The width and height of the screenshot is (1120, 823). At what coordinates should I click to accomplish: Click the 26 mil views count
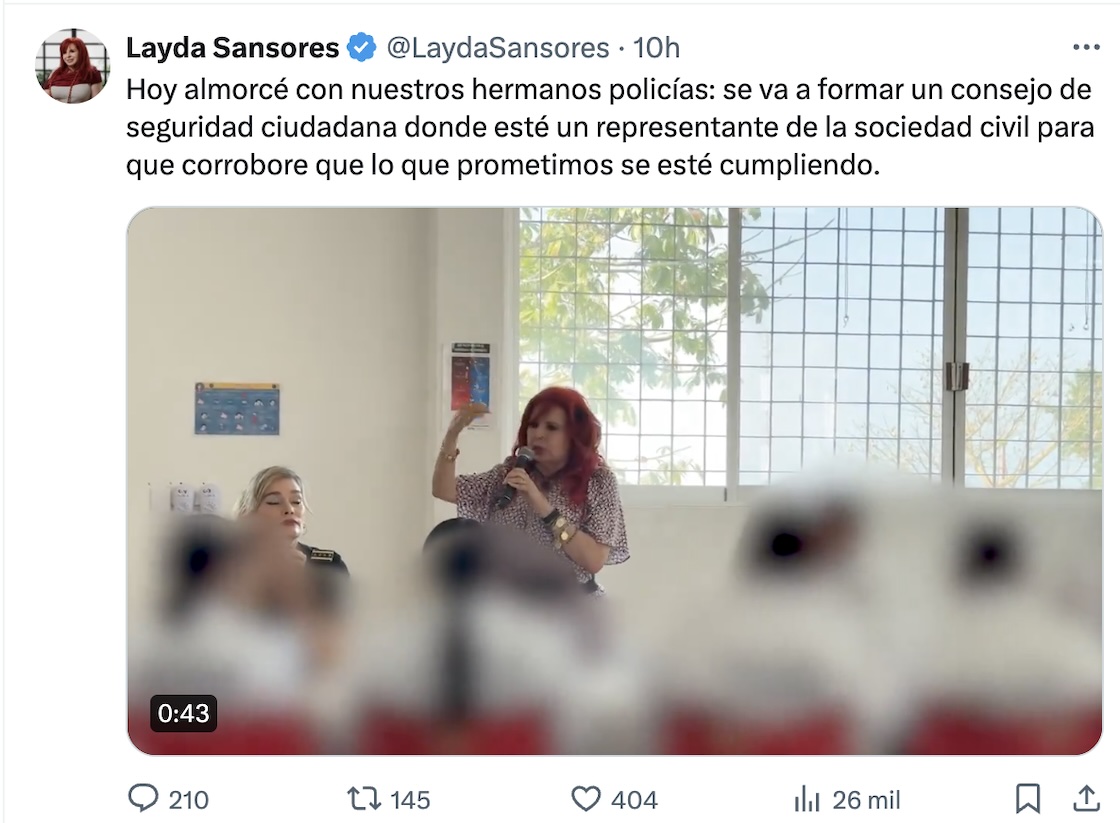coord(866,799)
